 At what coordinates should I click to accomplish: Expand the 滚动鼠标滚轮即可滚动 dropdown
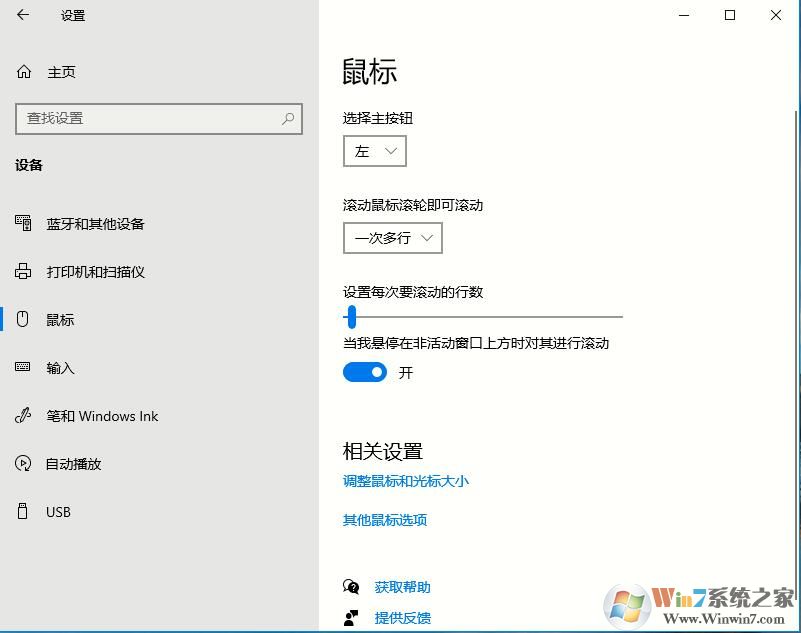point(392,238)
